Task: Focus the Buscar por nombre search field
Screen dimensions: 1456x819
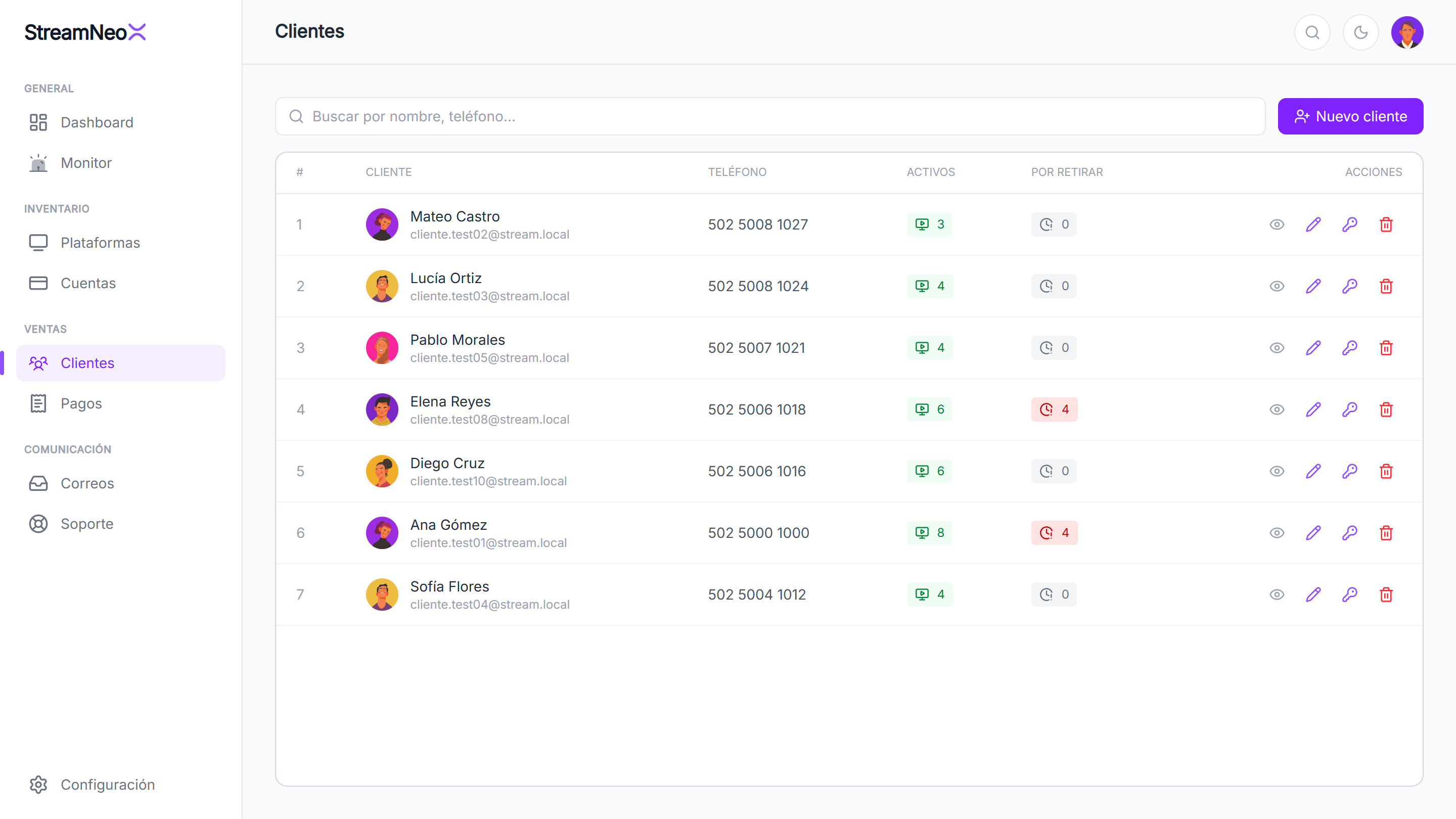Action: [770, 116]
